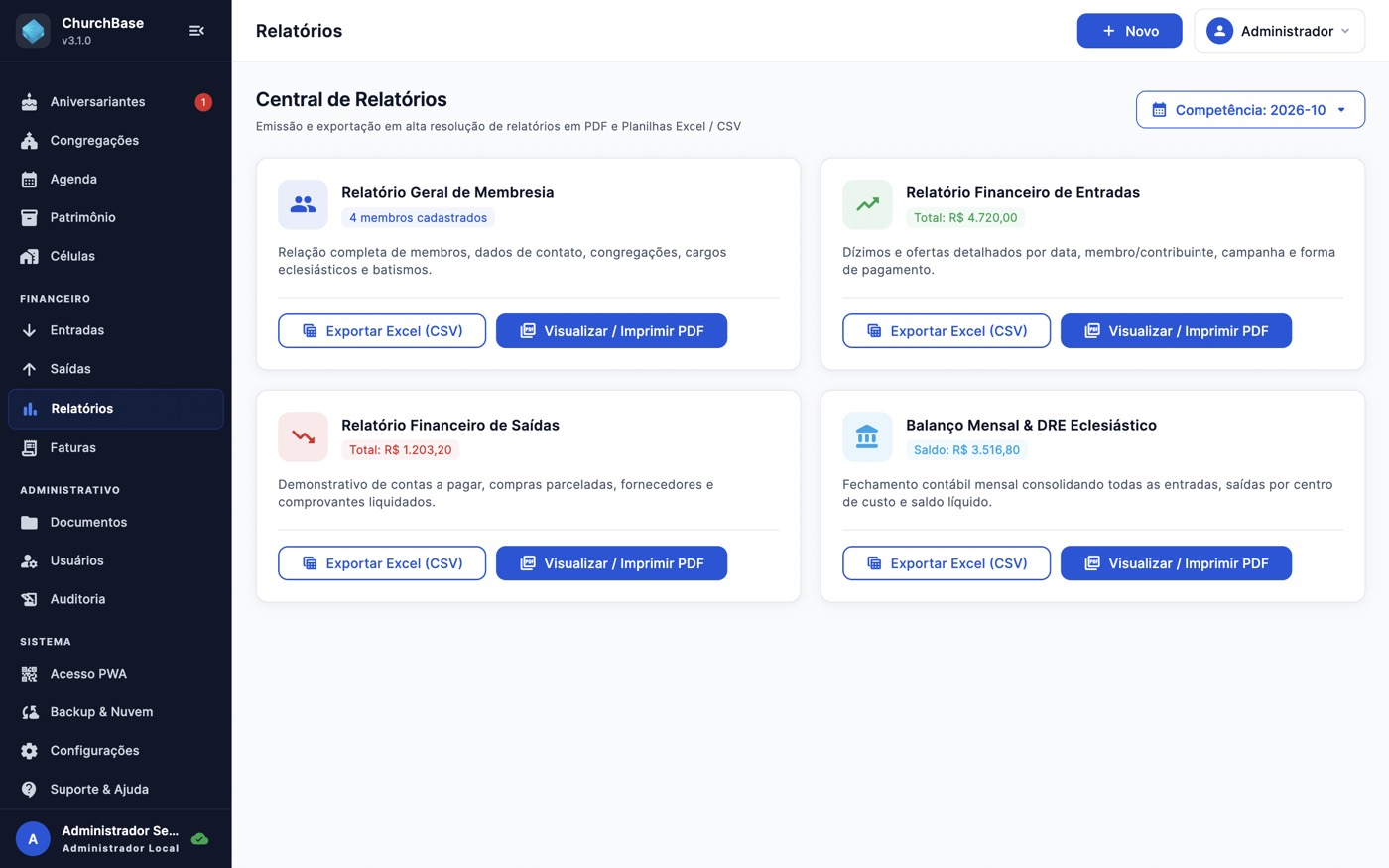
Task: Click the Usuários people-settings icon
Action: tap(30, 561)
